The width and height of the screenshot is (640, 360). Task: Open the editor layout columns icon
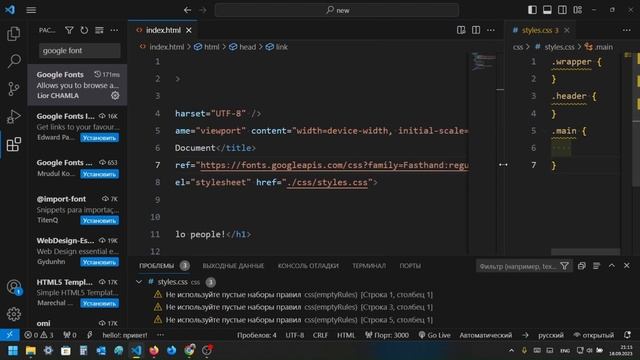click(476, 30)
